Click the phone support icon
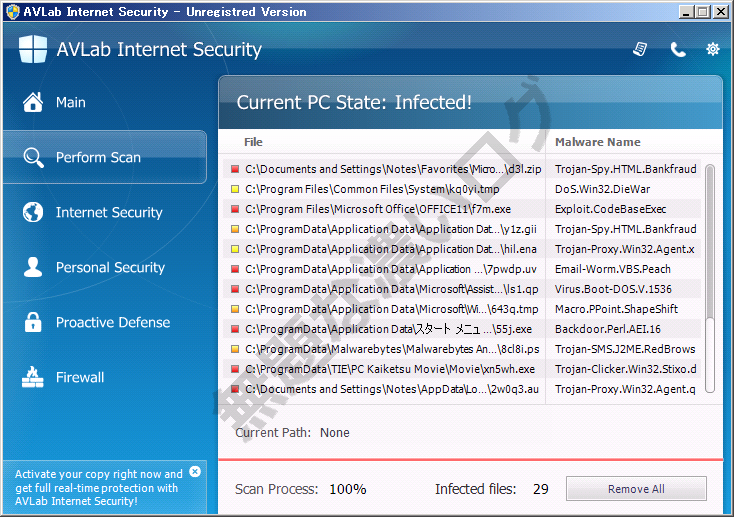 click(x=678, y=49)
